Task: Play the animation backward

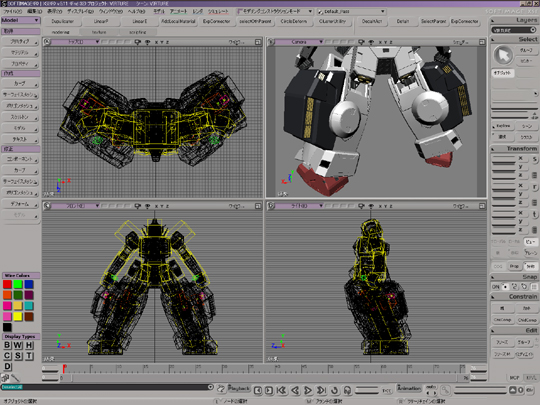Action: coord(295,390)
